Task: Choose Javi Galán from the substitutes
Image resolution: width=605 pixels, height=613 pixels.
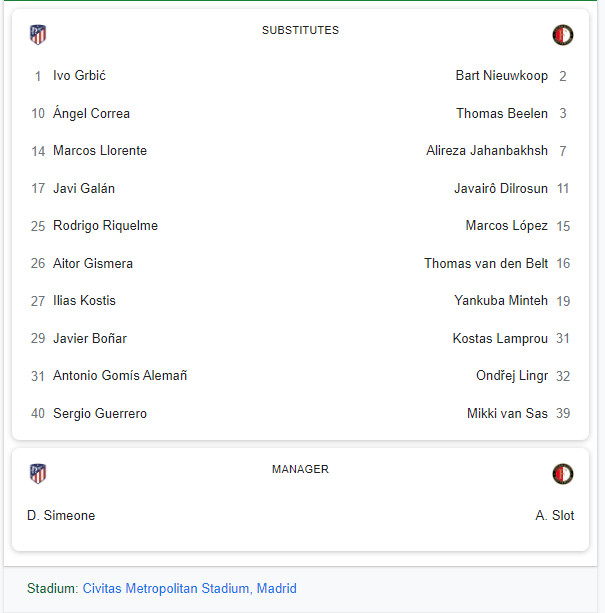Action: click(x=84, y=188)
